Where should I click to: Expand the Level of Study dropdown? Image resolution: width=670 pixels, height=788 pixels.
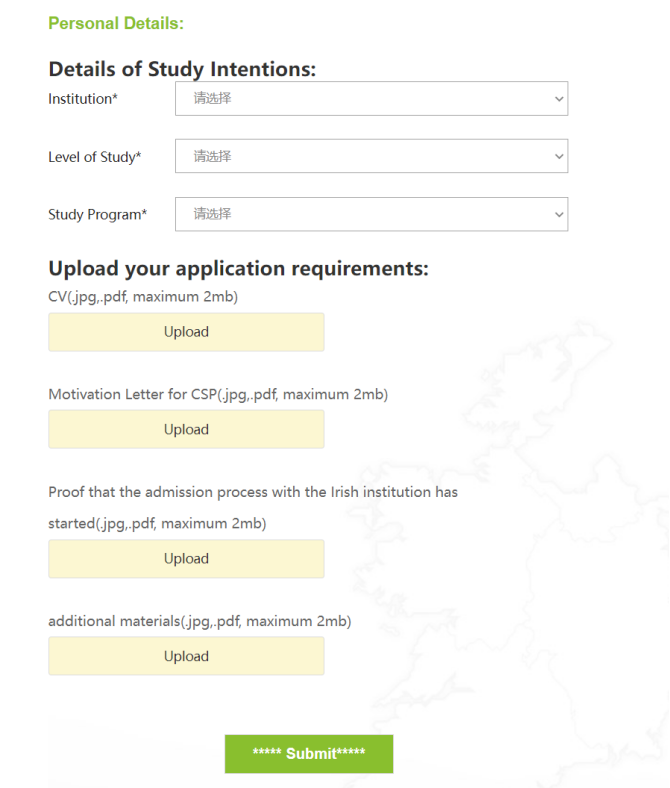coord(371,156)
